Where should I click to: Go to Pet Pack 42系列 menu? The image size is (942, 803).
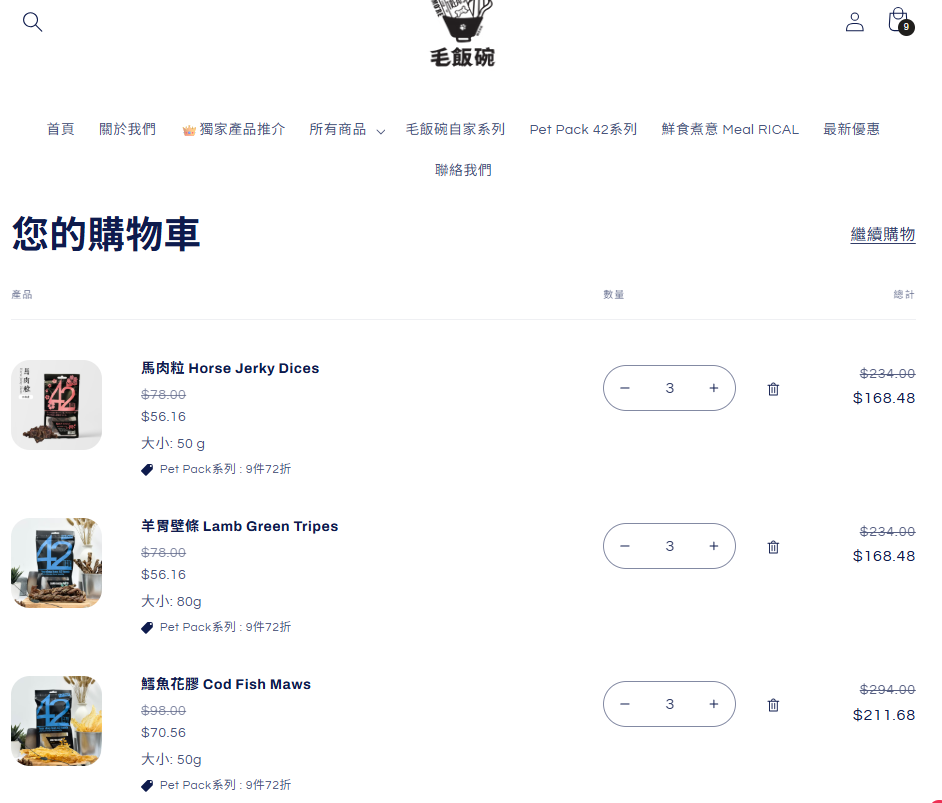(x=583, y=130)
